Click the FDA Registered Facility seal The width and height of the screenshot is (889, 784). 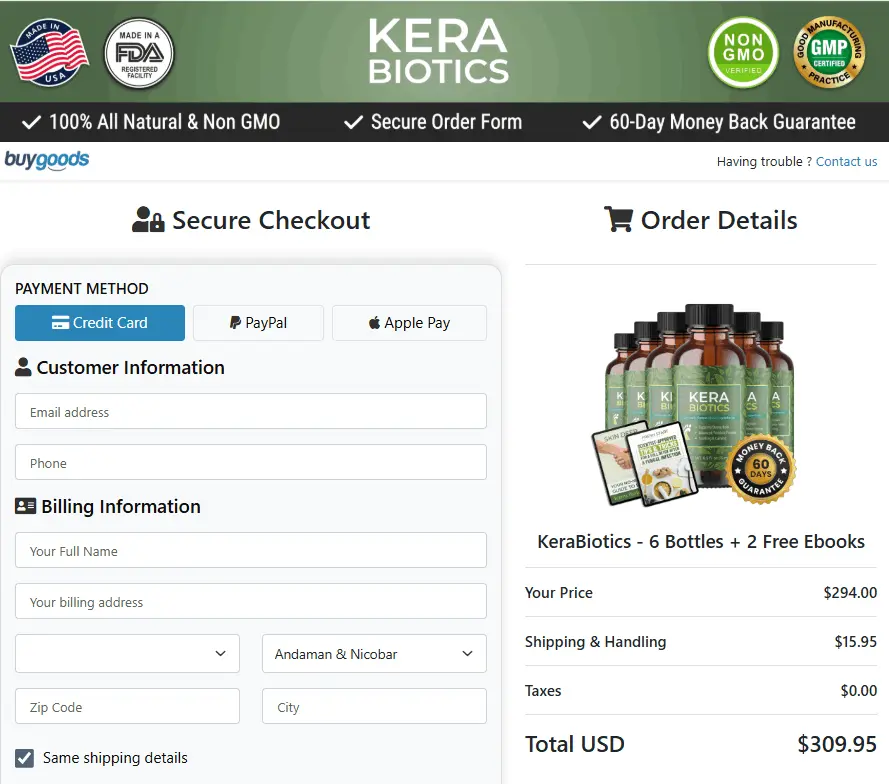click(138, 52)
